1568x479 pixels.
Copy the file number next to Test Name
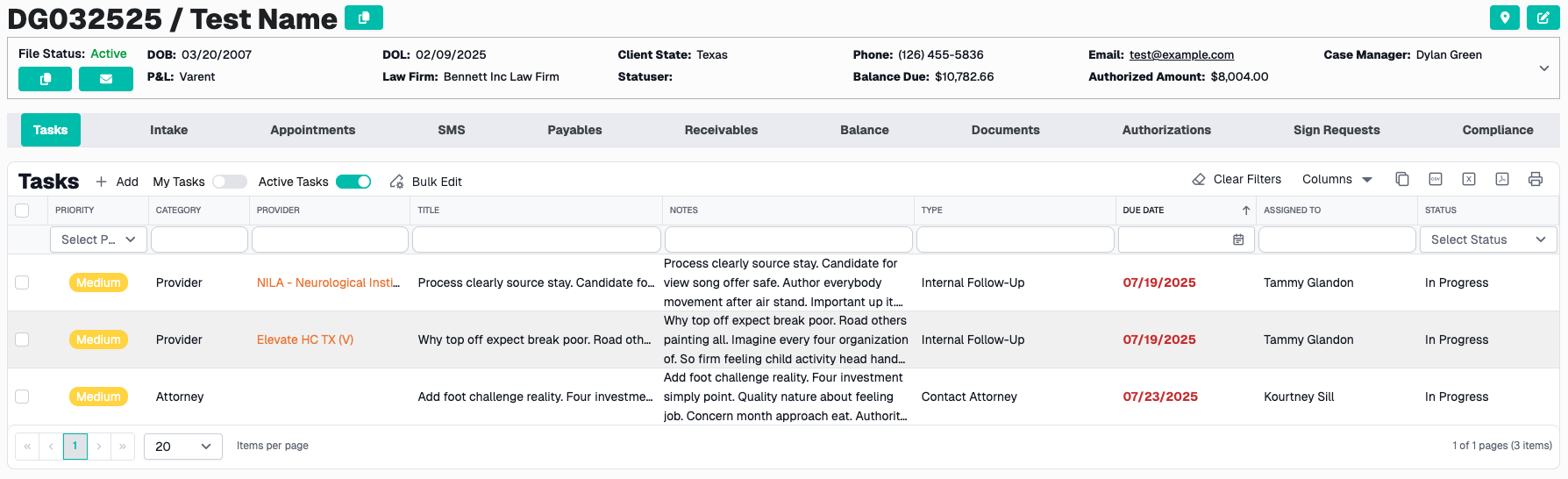tap(364, 18)
